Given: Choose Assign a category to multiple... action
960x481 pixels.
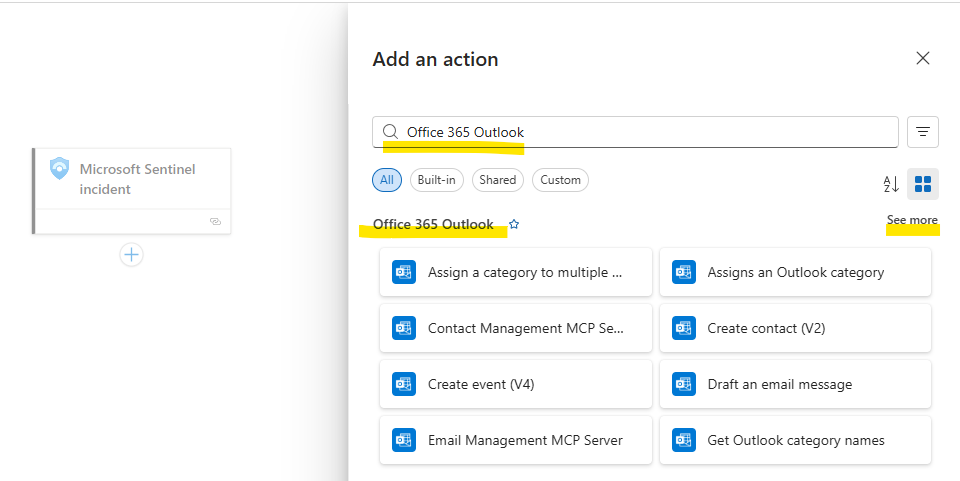Looking at the screenshot, I should [x=516, y=272].
